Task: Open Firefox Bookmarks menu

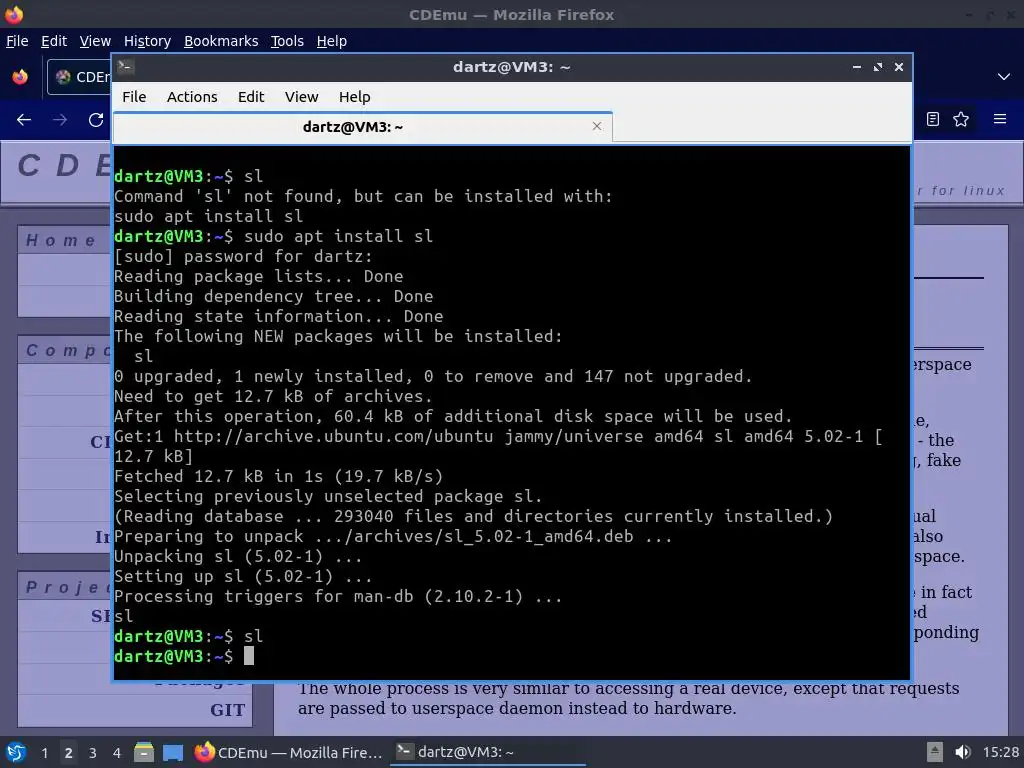Action: tap(221, 41)
